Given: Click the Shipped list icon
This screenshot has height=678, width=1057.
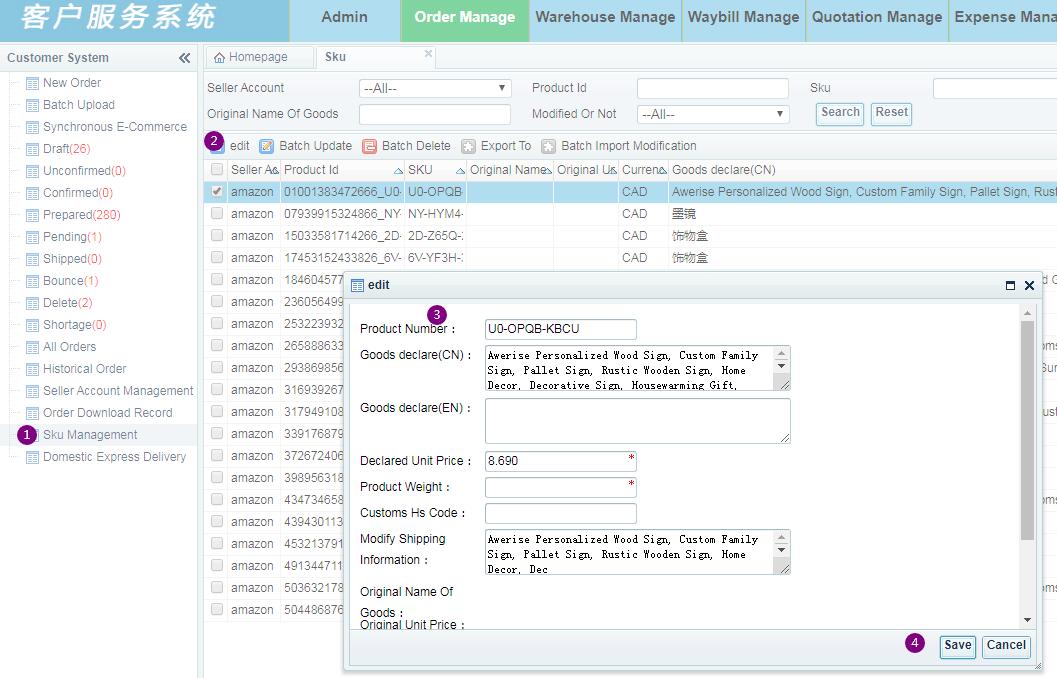Looking at the screenshot, I should point(32,259).
